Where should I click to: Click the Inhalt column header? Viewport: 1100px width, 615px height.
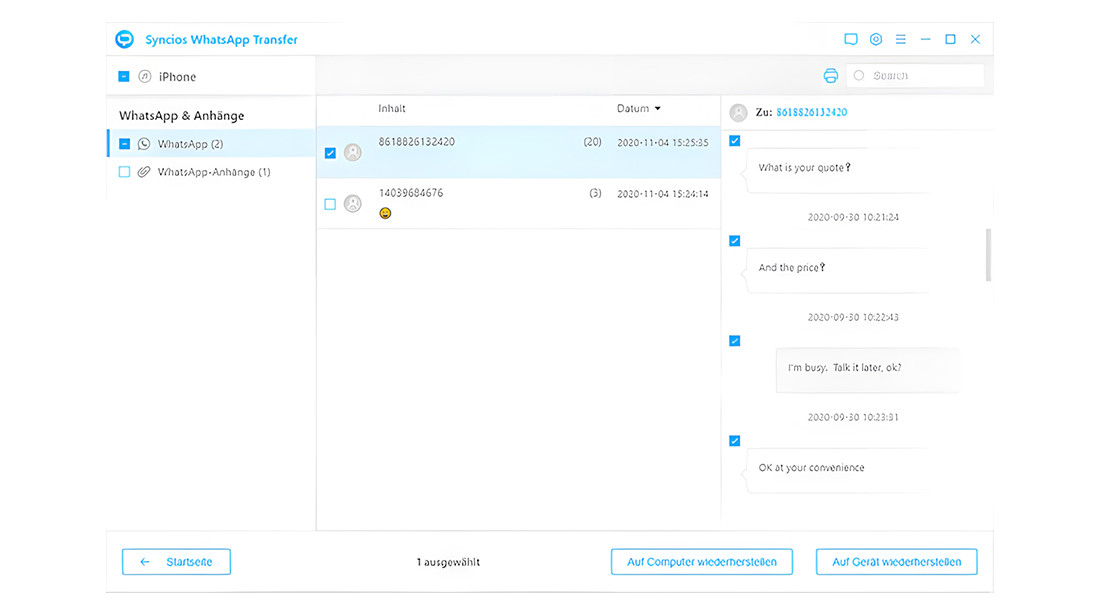(x=391, y=109)
